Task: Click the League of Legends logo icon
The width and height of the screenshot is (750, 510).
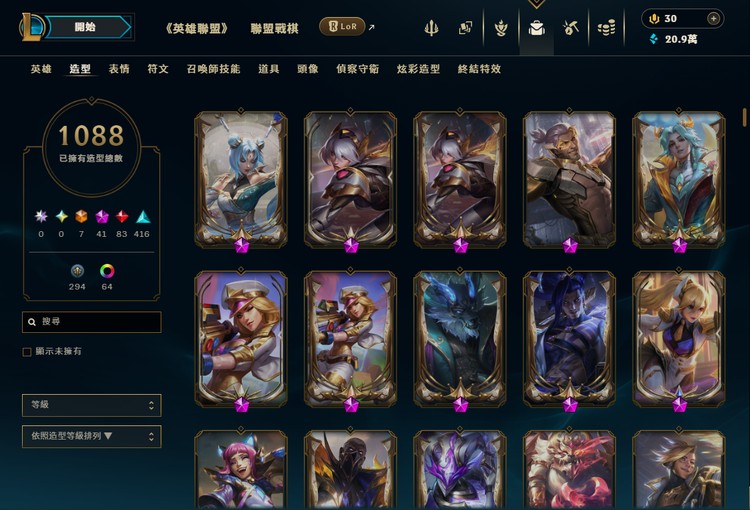Action: [x=32, y=27]
